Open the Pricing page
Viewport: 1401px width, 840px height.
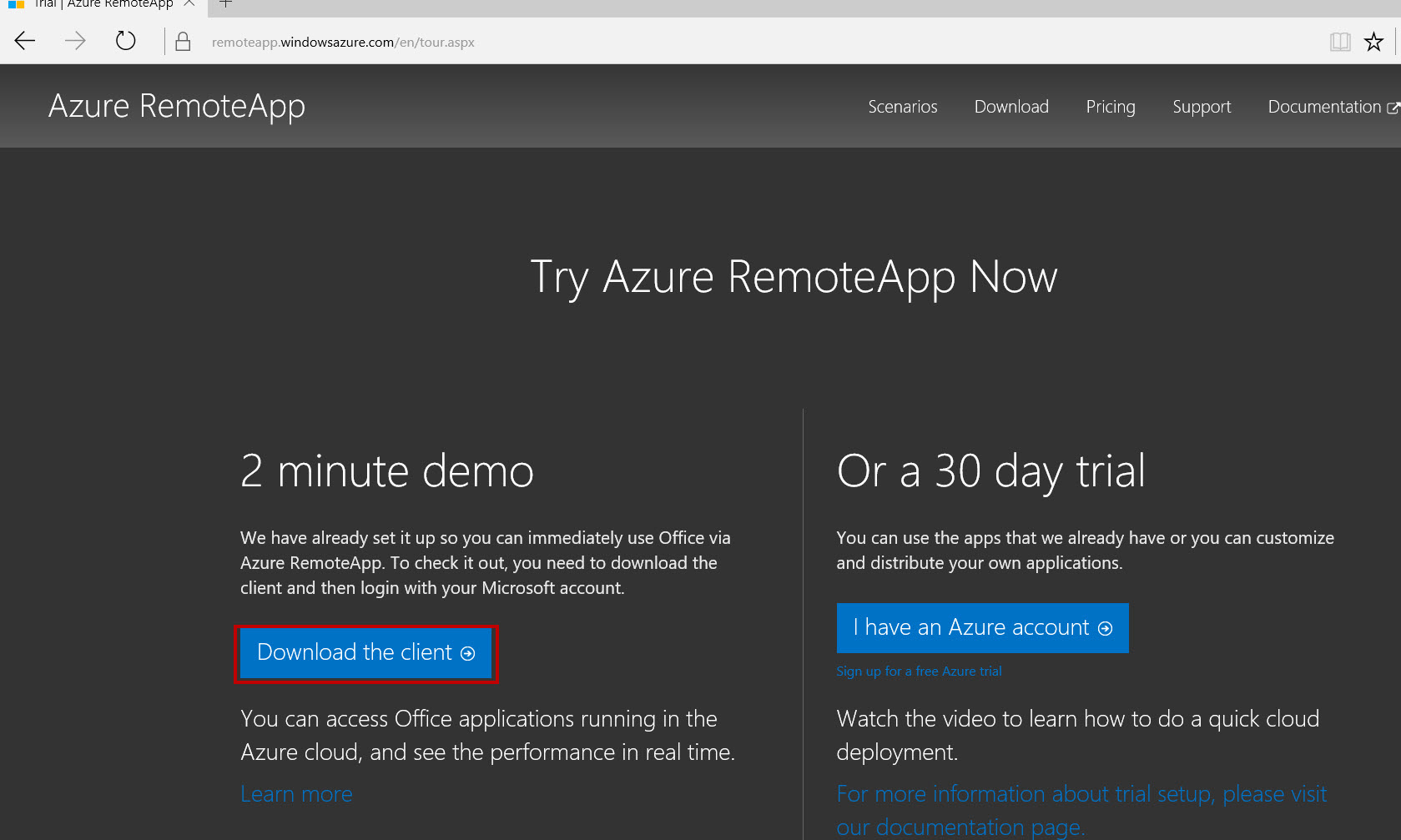1110,107
